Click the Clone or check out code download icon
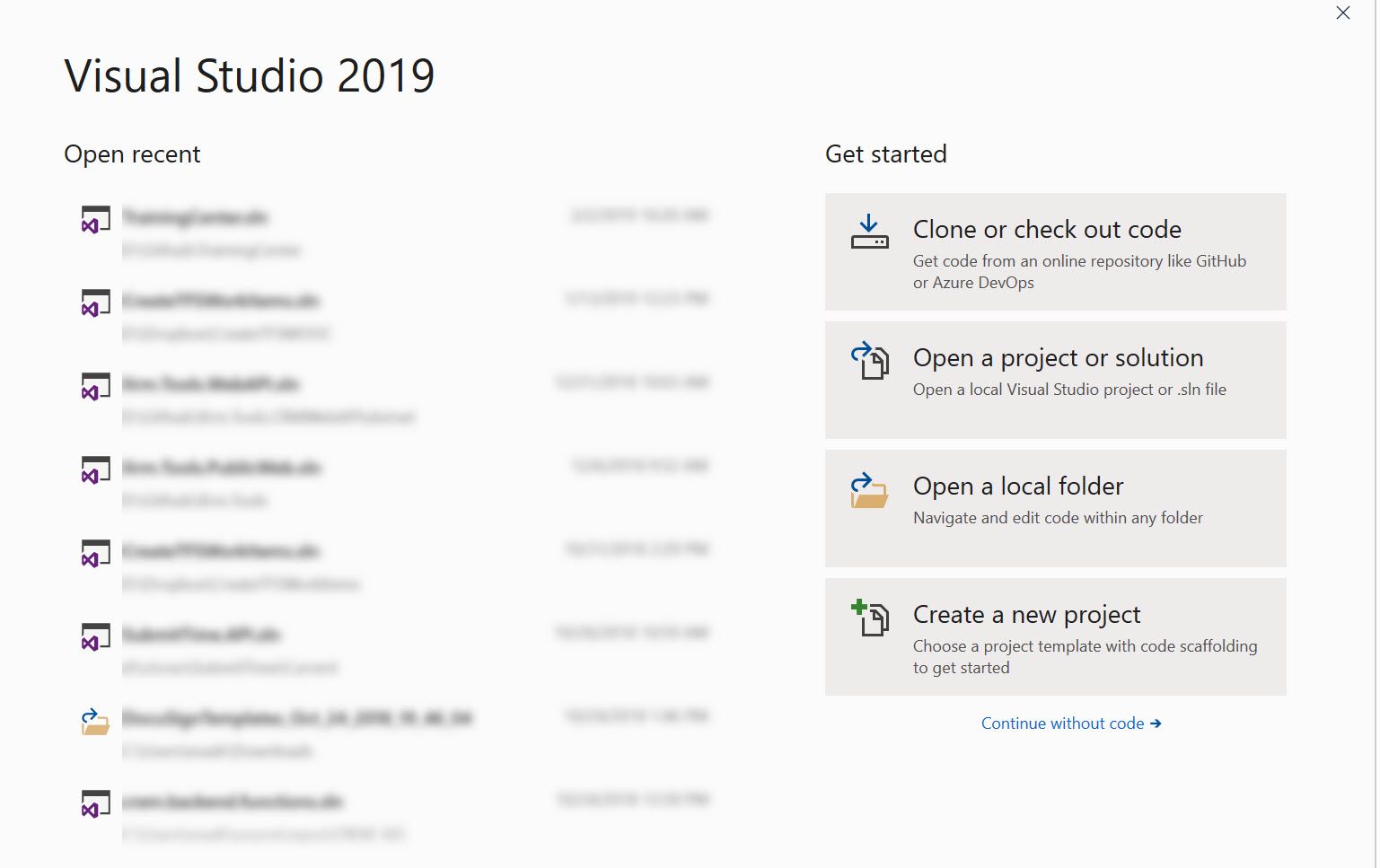1380x868 pixels. point(869,232)
